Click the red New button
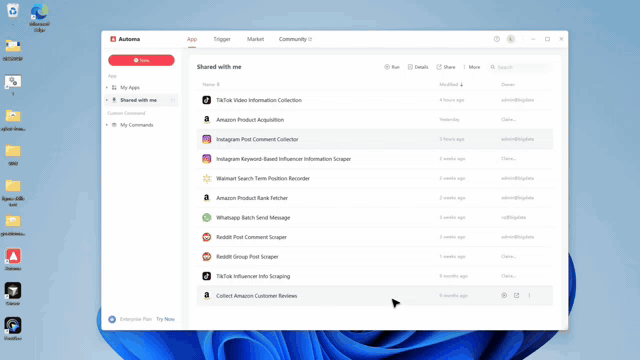This screenshot has width=640, height=360. click(x=141, y=60)
